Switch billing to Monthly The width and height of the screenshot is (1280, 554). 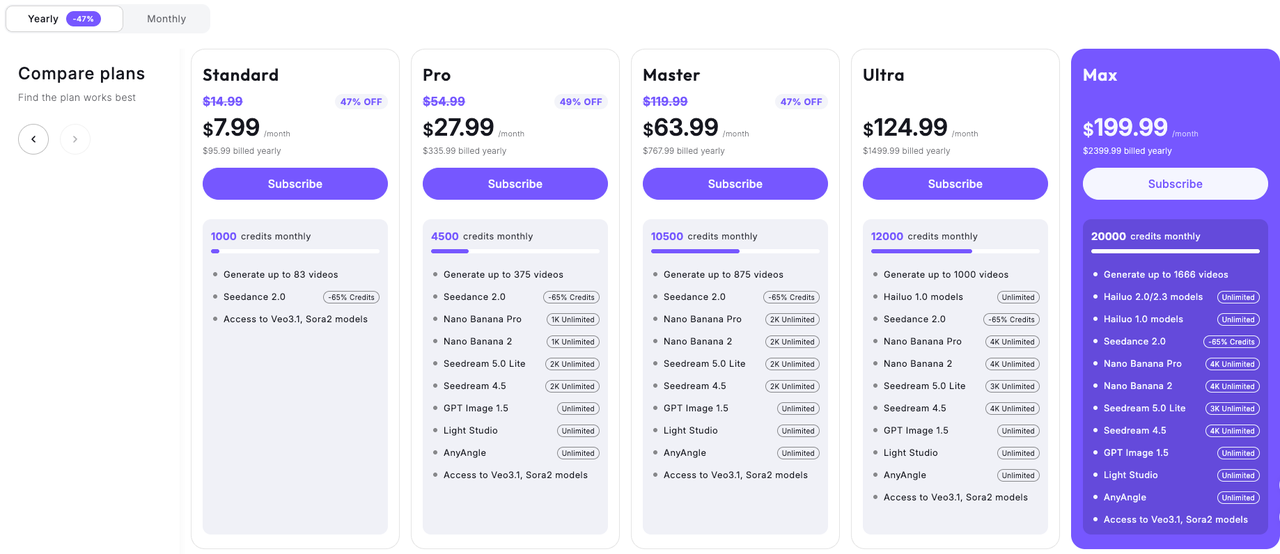(x=166, y=19)
